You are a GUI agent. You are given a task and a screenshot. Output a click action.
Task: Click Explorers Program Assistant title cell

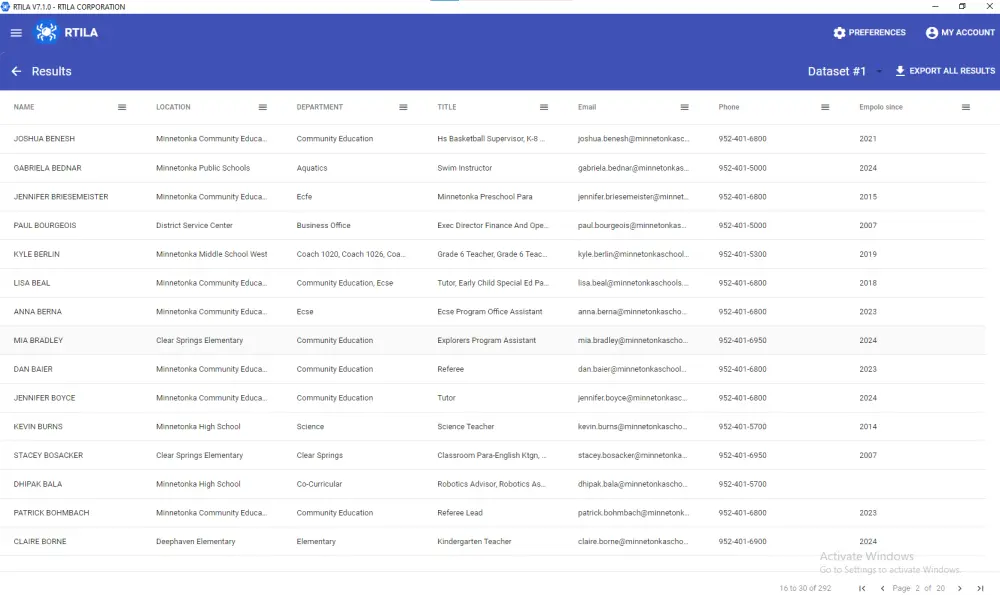pos(486,341)
